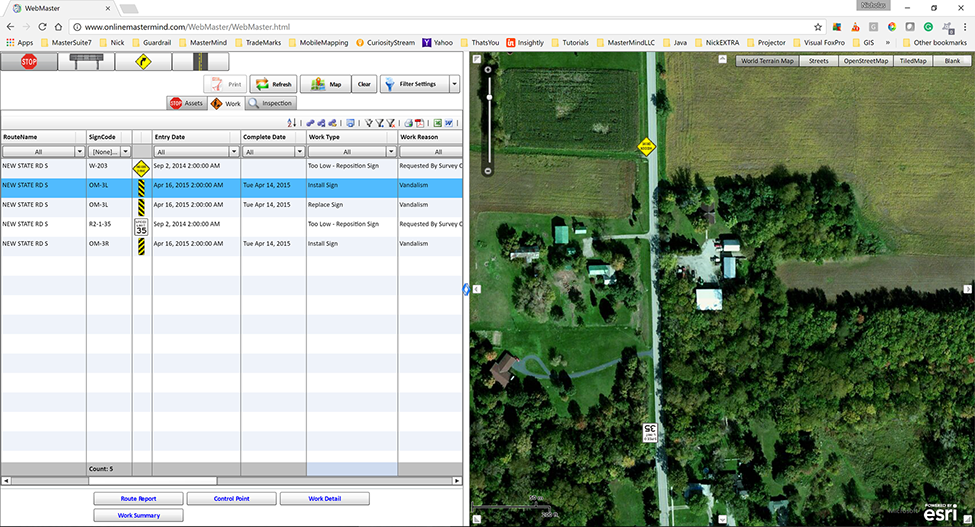
Task: Switch to the Assets tab
Action: pos(186,103)
